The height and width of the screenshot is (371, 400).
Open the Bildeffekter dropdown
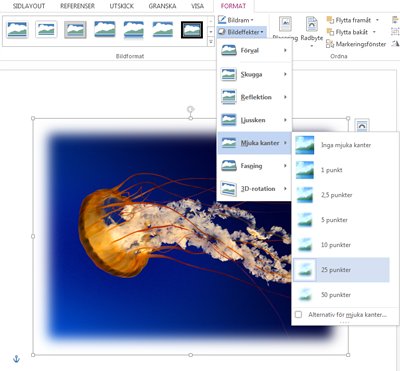click(x=241, y=32)
